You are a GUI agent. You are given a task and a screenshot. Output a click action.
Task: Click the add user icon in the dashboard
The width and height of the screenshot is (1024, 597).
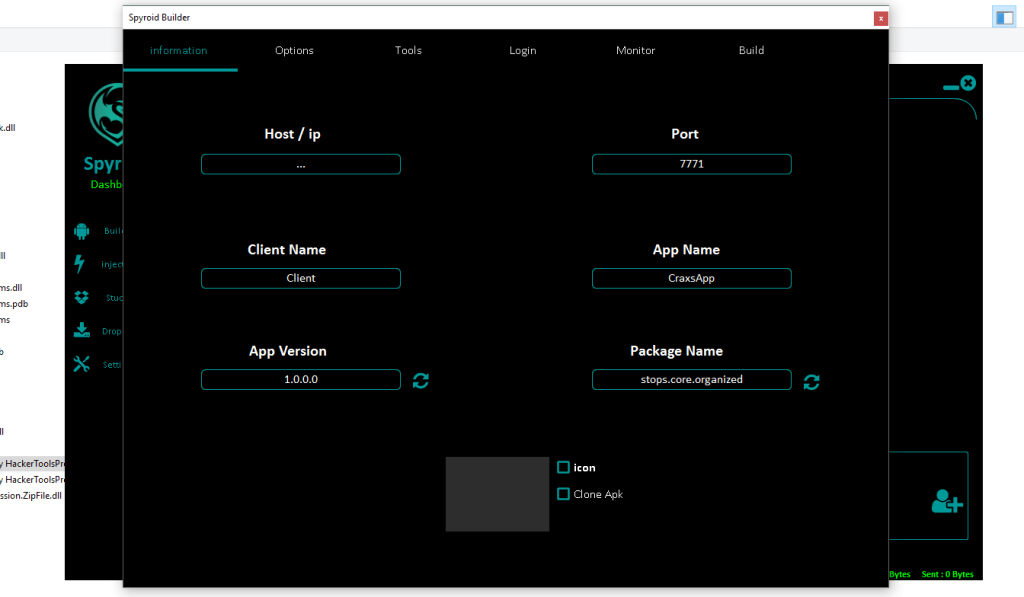946,501
